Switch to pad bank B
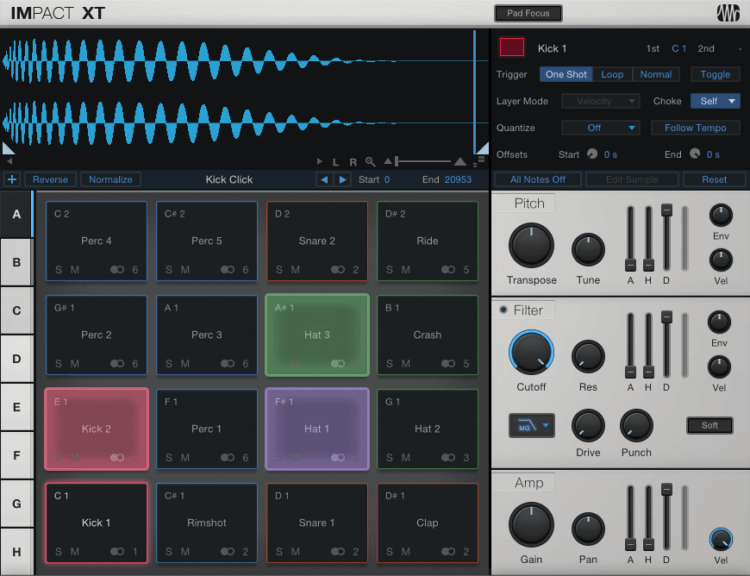750x576 pixels. click(x=16, y=262)
